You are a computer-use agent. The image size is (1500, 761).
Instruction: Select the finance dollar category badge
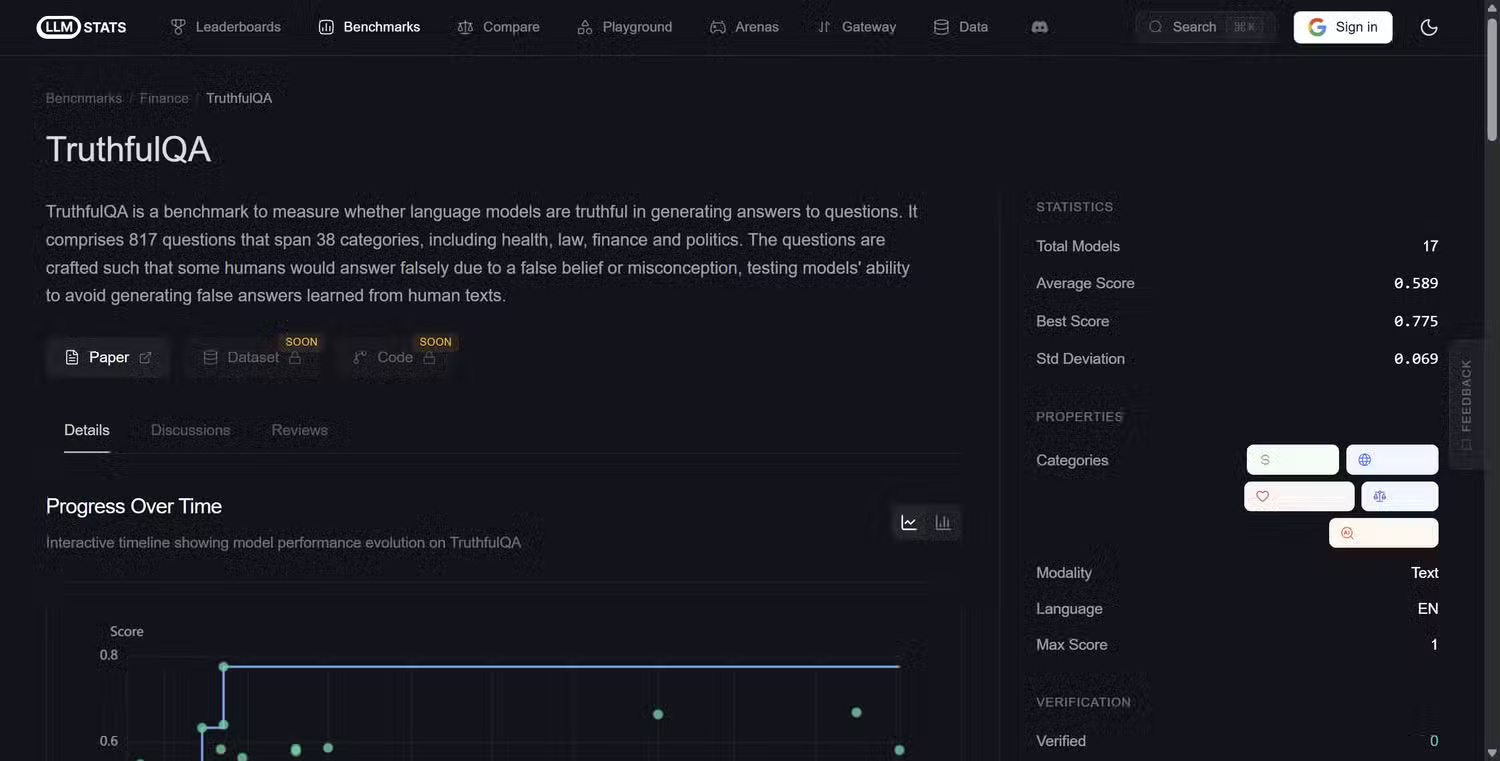pyautogui.click(x=1292, y=459)
